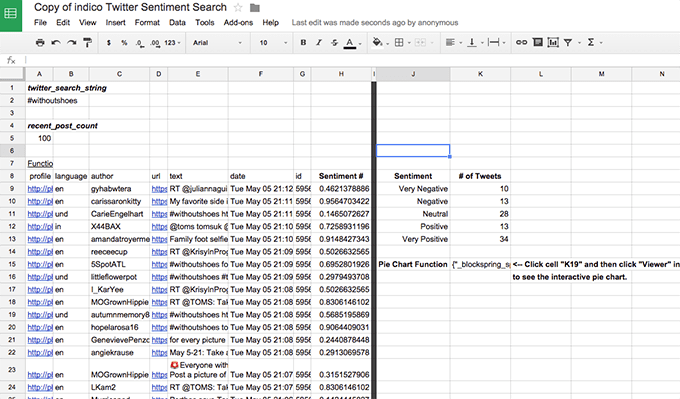Decrease decimal places
Image resolution: width=680 pixels, height=399 pixels.
point(140,43)
